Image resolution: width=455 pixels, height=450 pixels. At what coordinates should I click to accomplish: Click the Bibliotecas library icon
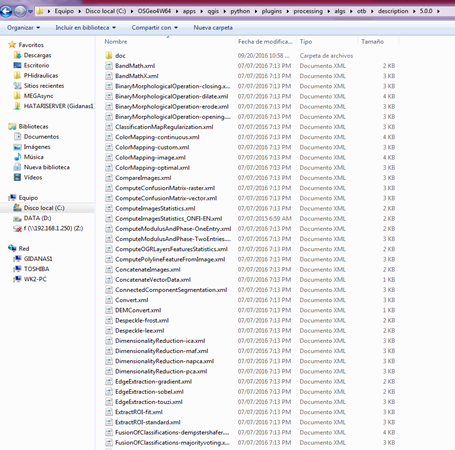pyautogui.click(x=12, y=126)
